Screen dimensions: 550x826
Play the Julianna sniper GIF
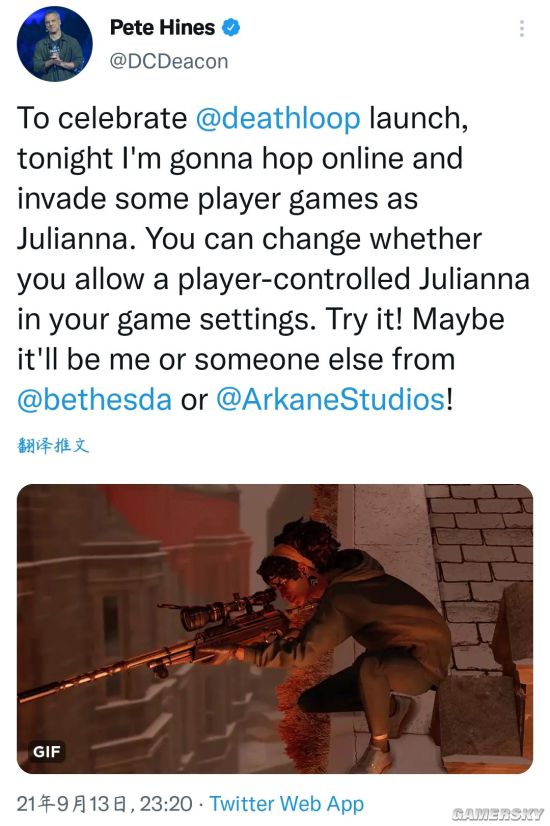coord(275,628)
